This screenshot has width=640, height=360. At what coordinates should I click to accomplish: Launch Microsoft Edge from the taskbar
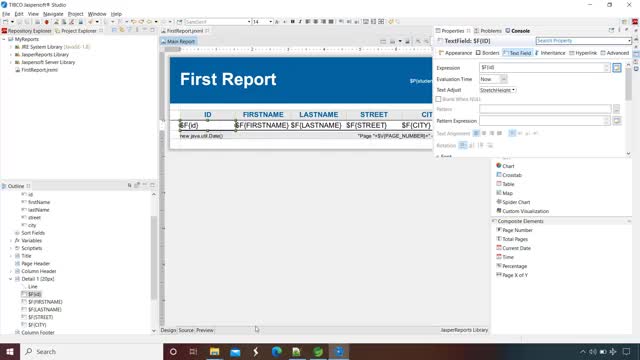coord(276,351)
